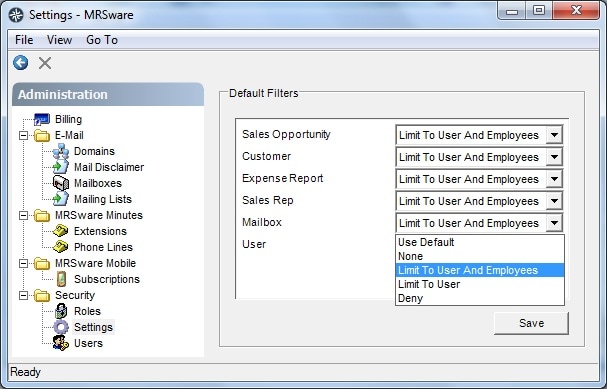
Task: Select Billing in the tree
Action: tap(69, 119)
